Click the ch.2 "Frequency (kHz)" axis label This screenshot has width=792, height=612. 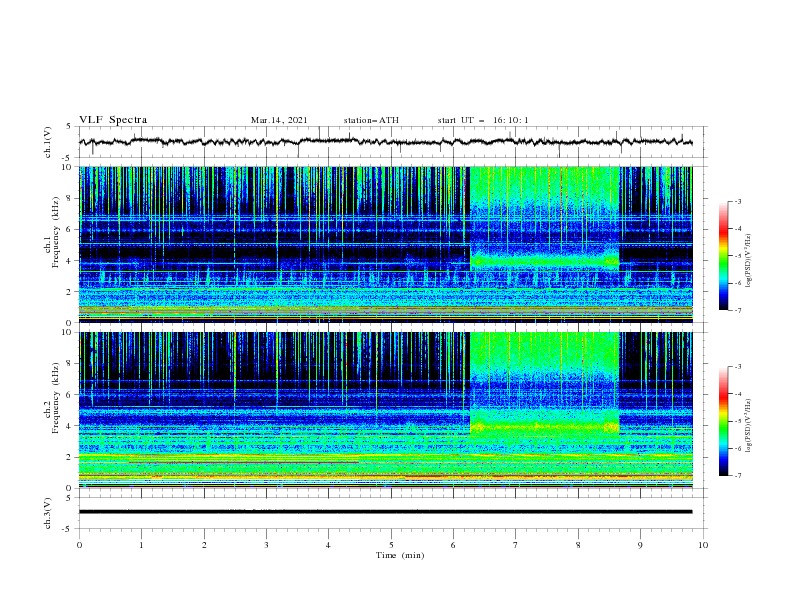[56, 397]
